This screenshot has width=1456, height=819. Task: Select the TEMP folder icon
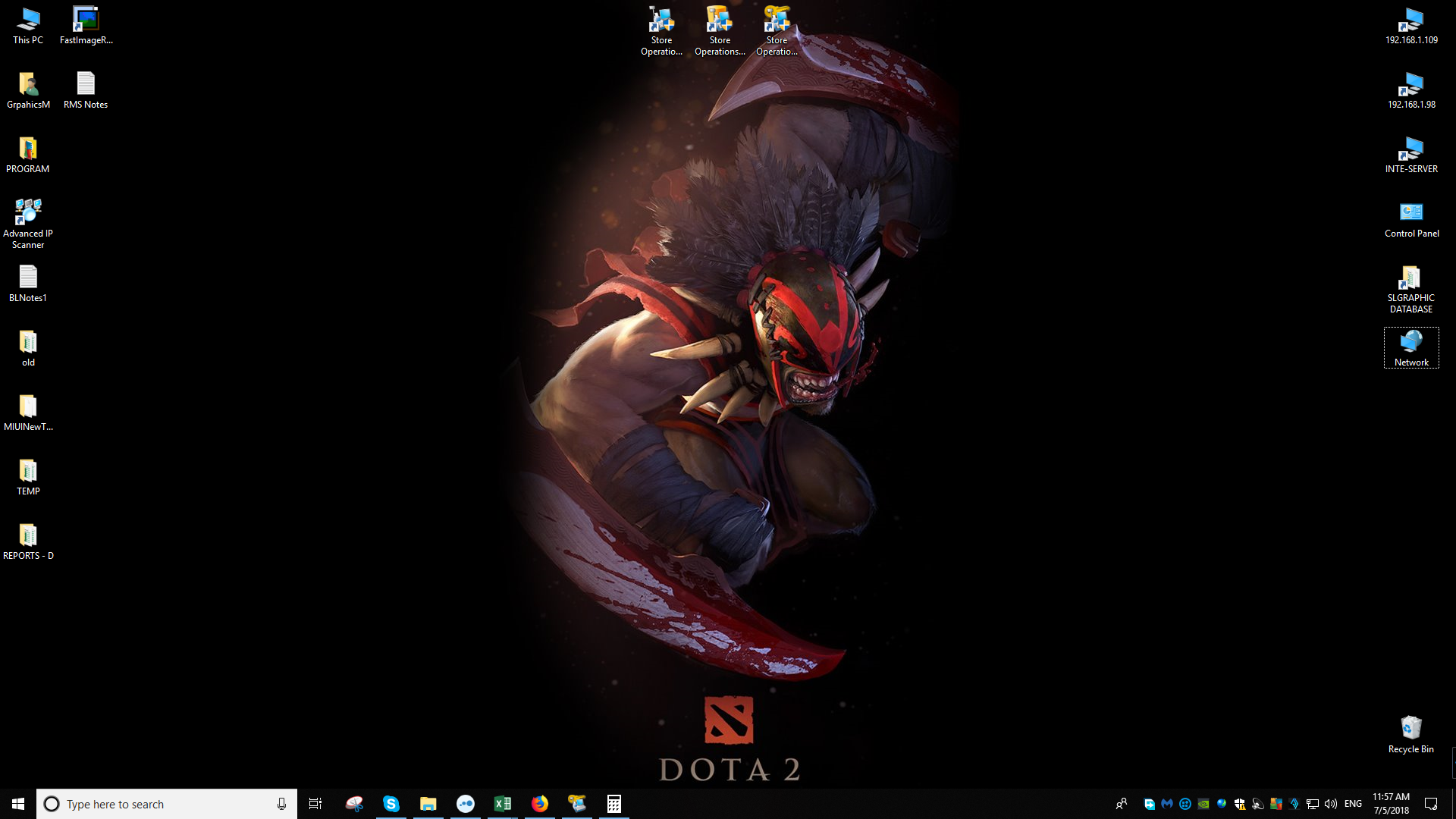[x=28, y=477]
